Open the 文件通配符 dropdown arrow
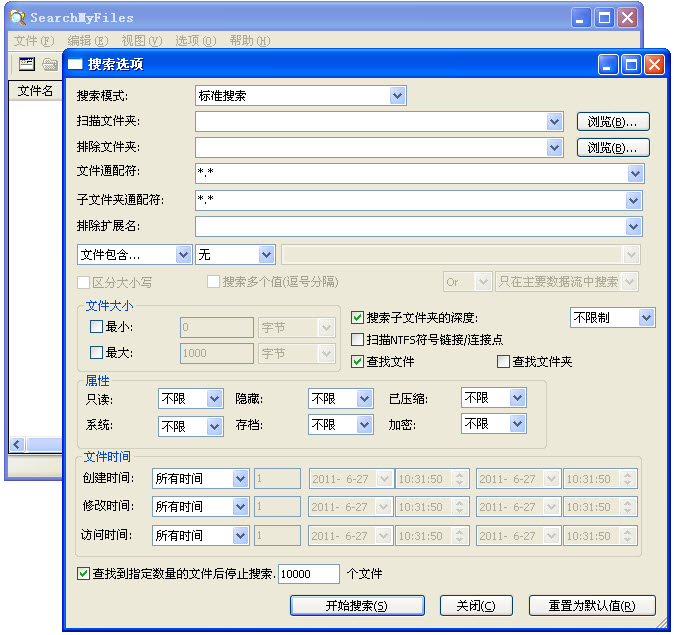The width and height of the screenshot is (674, 635). pyautogui.click(x=635, y=174)
